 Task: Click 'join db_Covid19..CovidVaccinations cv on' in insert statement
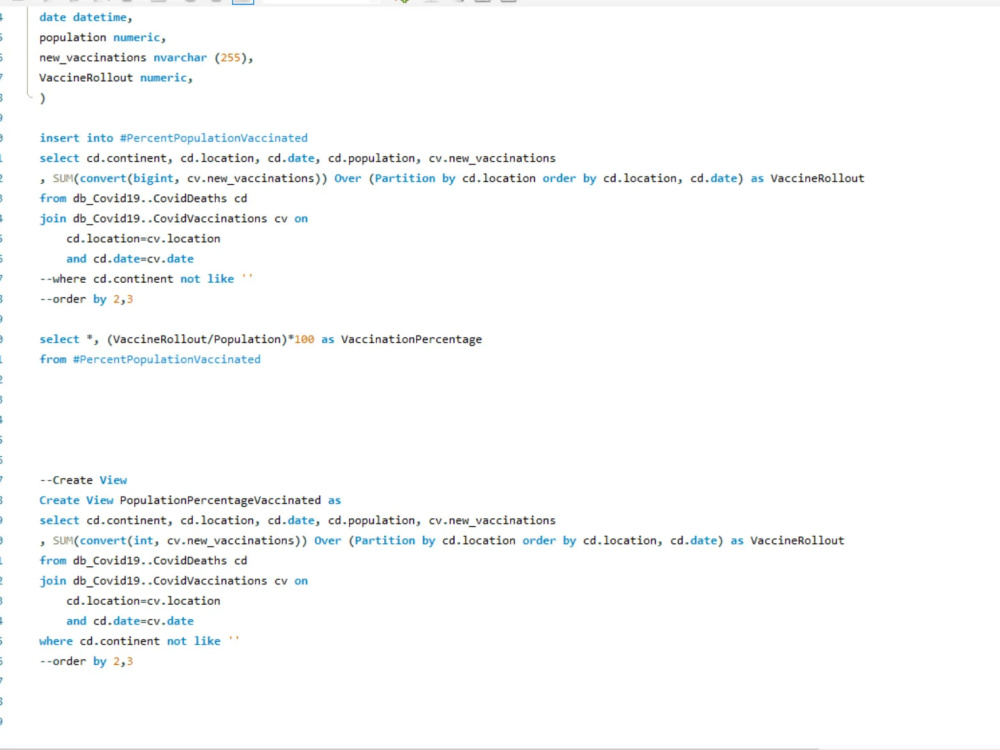[173, 219]
